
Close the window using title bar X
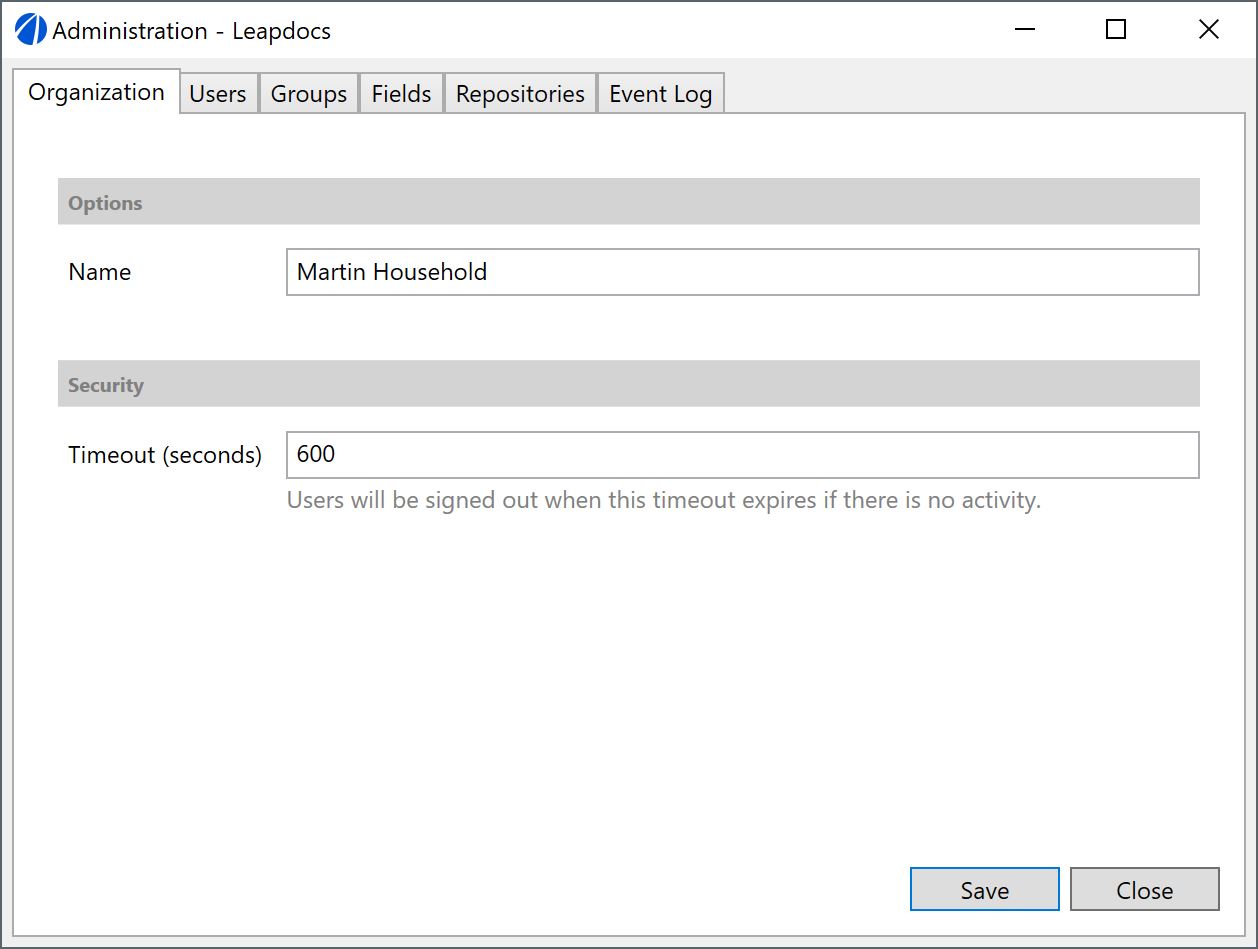click(x=1208, y=30)
